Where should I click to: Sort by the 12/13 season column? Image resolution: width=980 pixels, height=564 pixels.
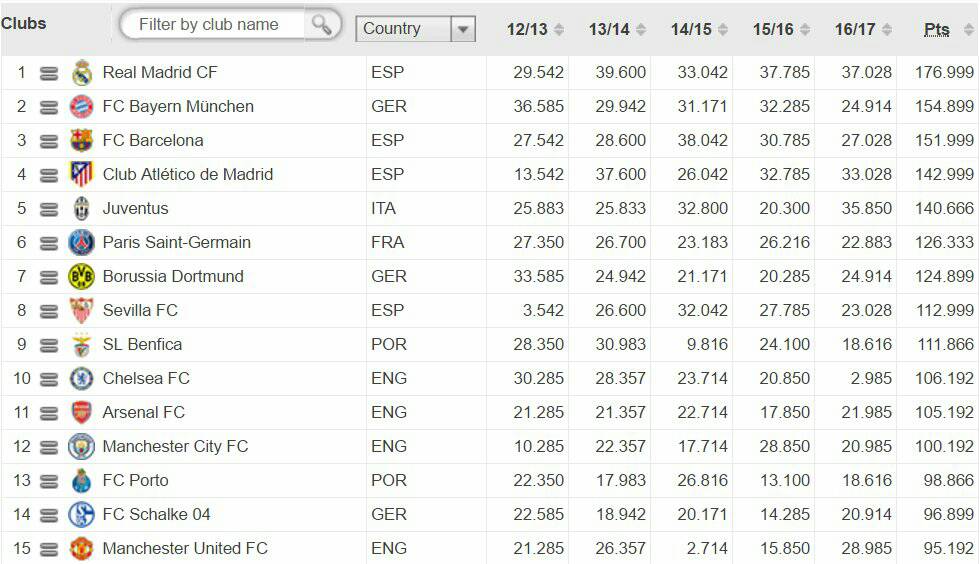coord(535,30)
